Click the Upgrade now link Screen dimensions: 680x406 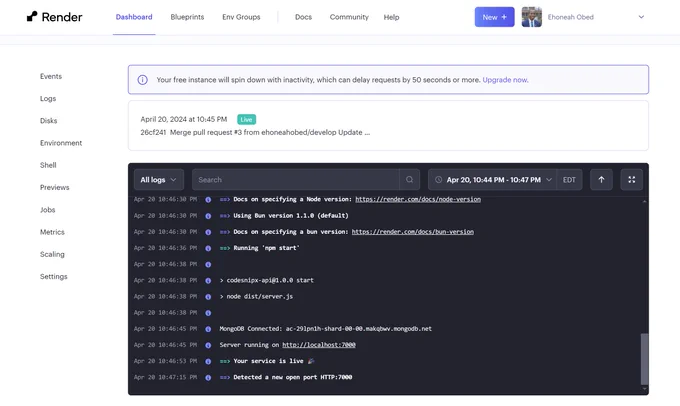click(x=505, y=80)
